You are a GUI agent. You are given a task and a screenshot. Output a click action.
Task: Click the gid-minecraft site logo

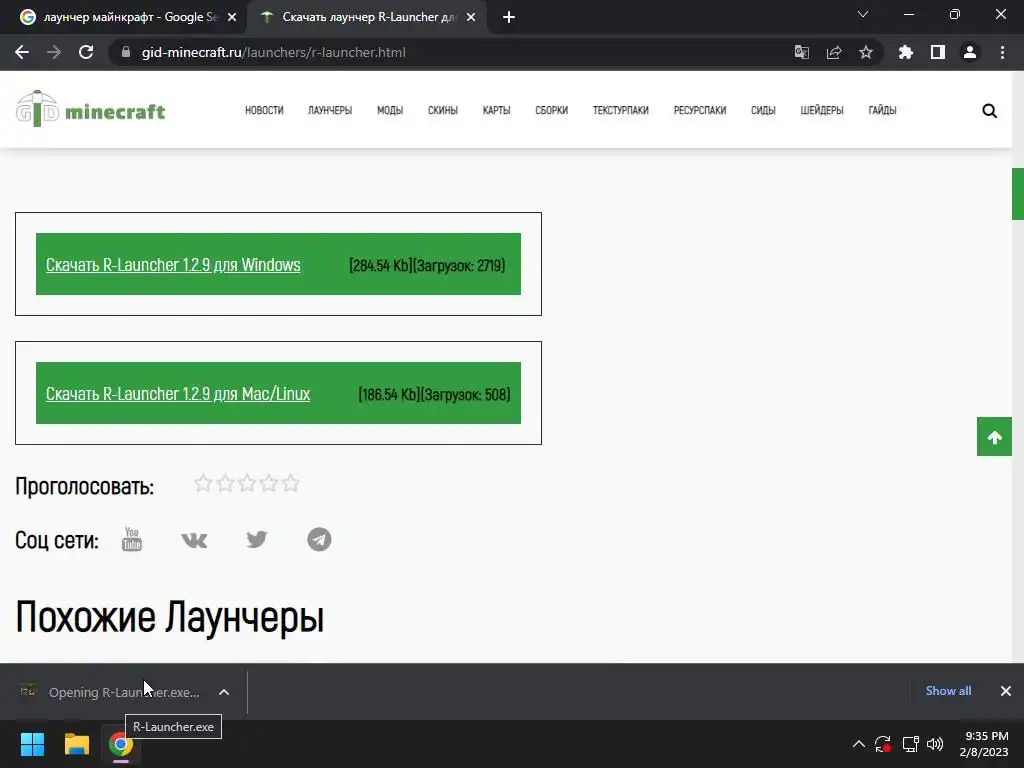pyautogui.click(x=90, y=109)
